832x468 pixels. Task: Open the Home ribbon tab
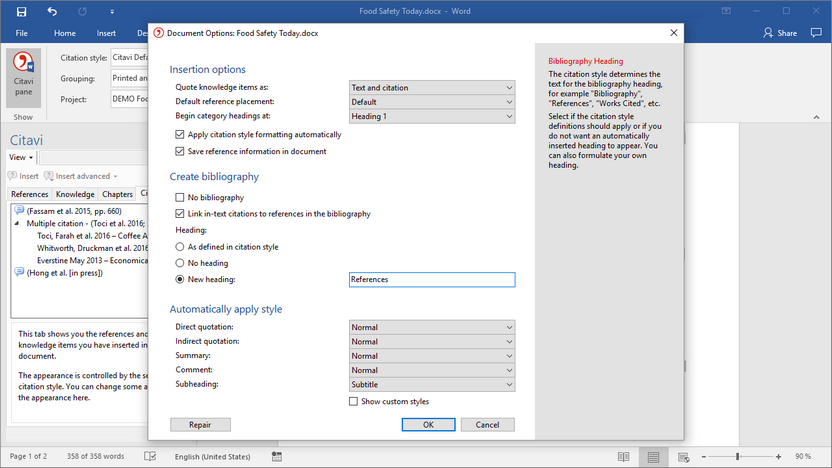click(65, 33)
